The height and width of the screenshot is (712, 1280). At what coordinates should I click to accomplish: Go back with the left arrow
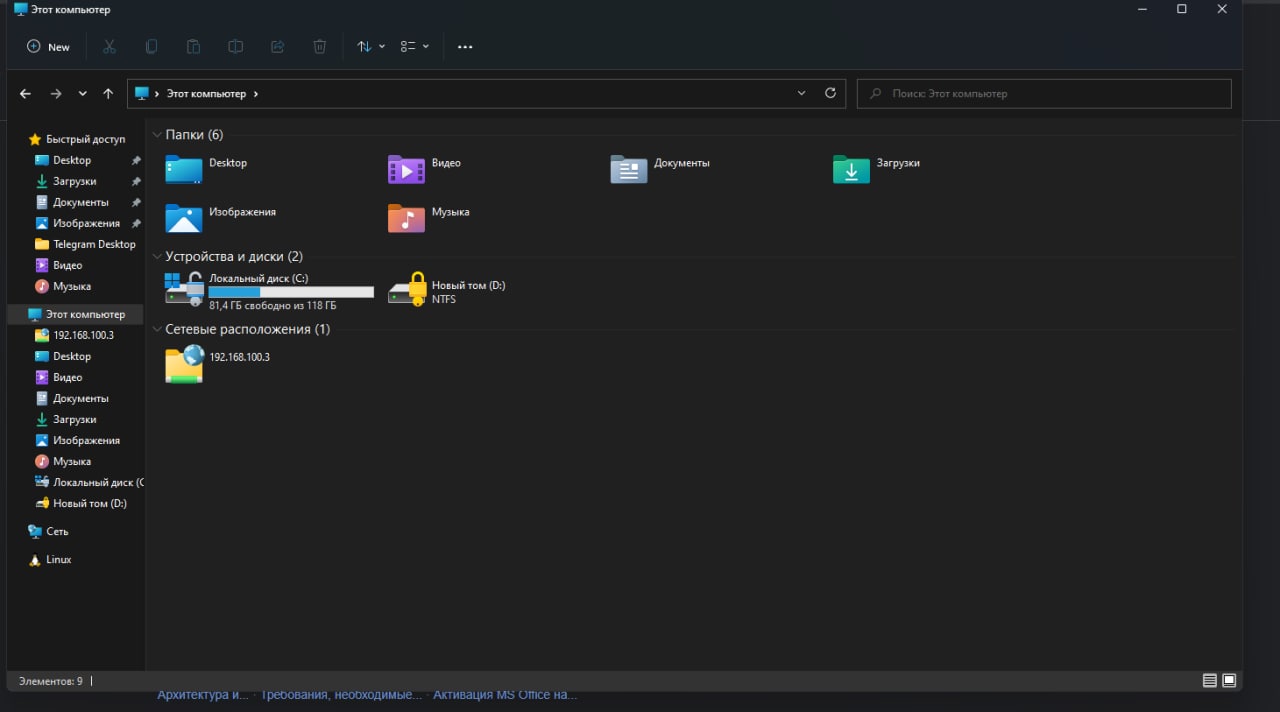tap(26, 94)
